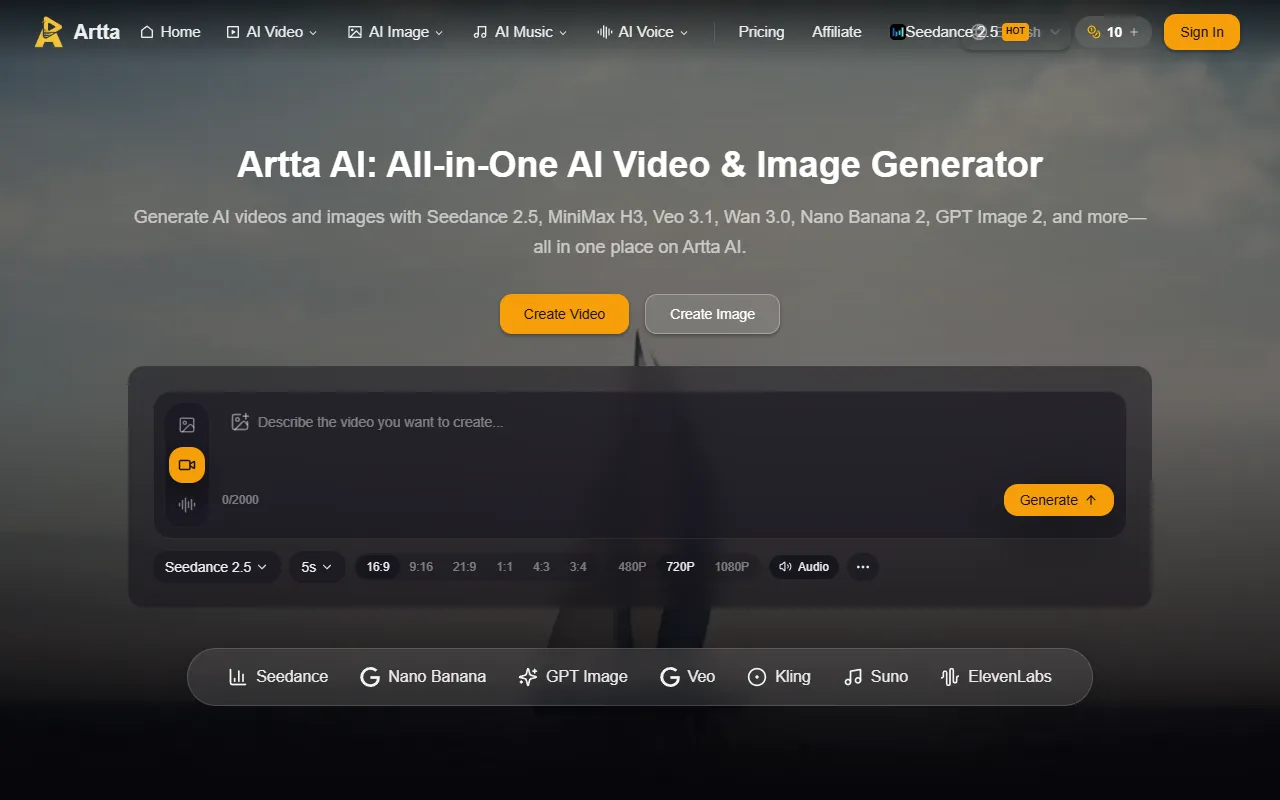Screen dimensions: 1280x800
Task: Click the Generate button
Action: click(1059, 500)
